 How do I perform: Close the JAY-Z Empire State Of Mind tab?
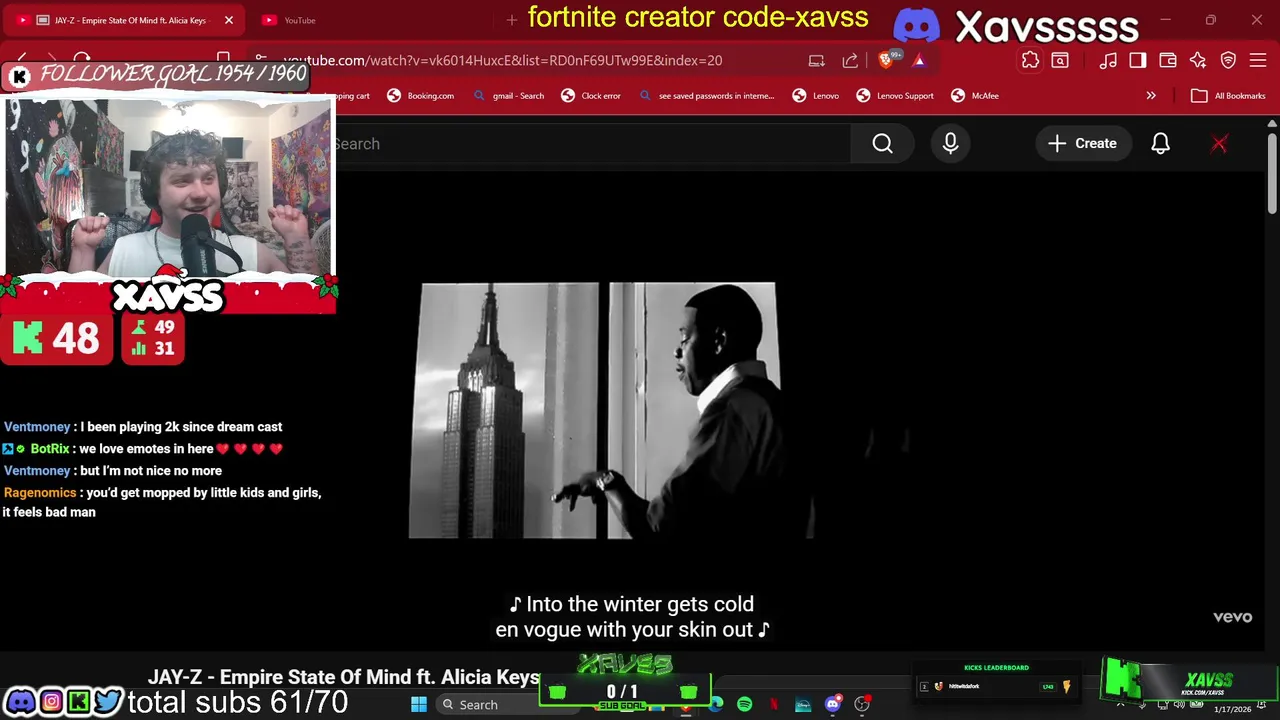pos(228,20)
